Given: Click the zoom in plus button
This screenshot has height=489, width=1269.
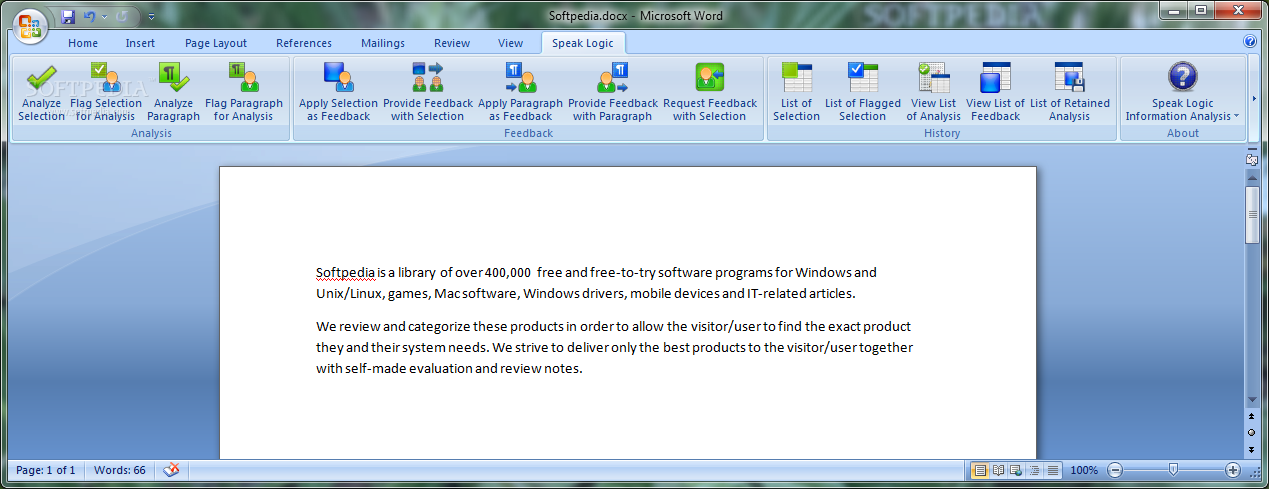Looking at the screenshot, I should [x=1233, y=470].
